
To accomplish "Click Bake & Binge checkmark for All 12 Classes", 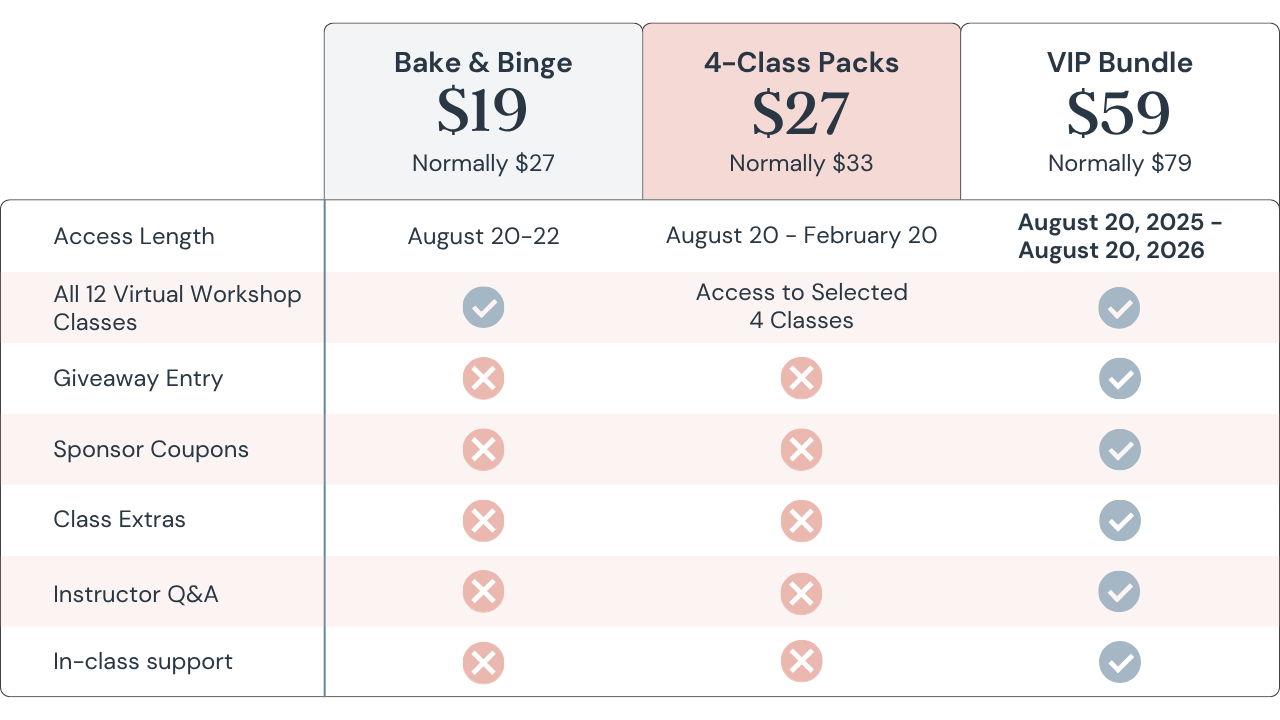I will [483, 307].
